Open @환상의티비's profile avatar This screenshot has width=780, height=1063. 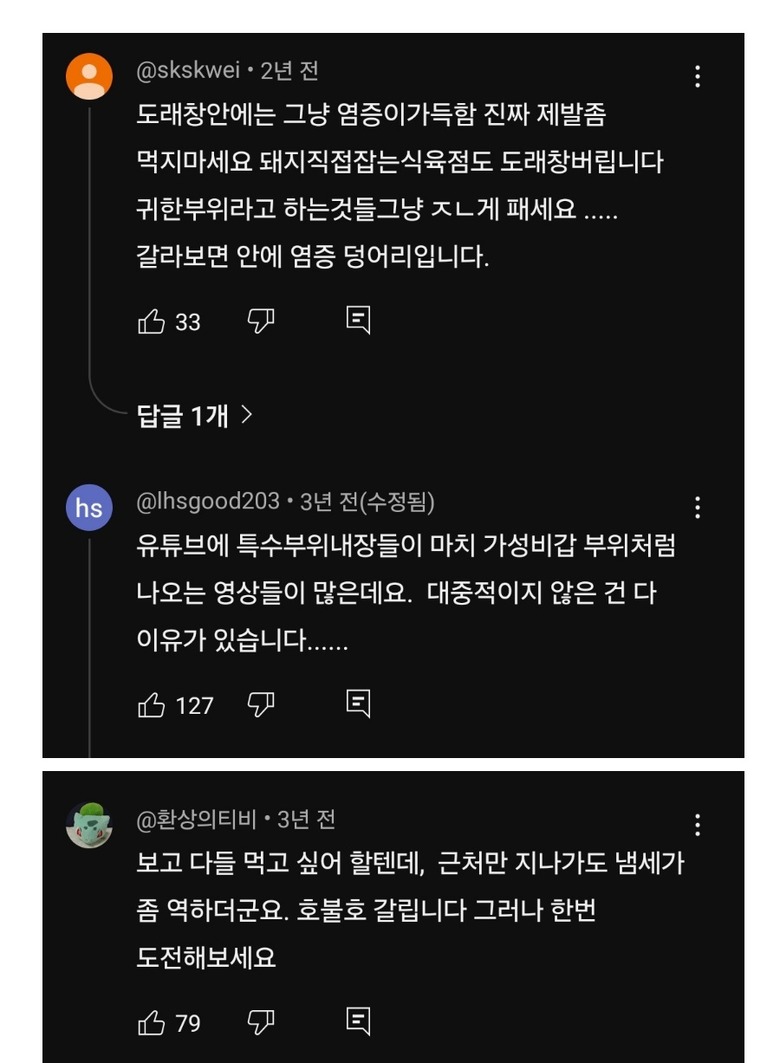pos(89,825)
